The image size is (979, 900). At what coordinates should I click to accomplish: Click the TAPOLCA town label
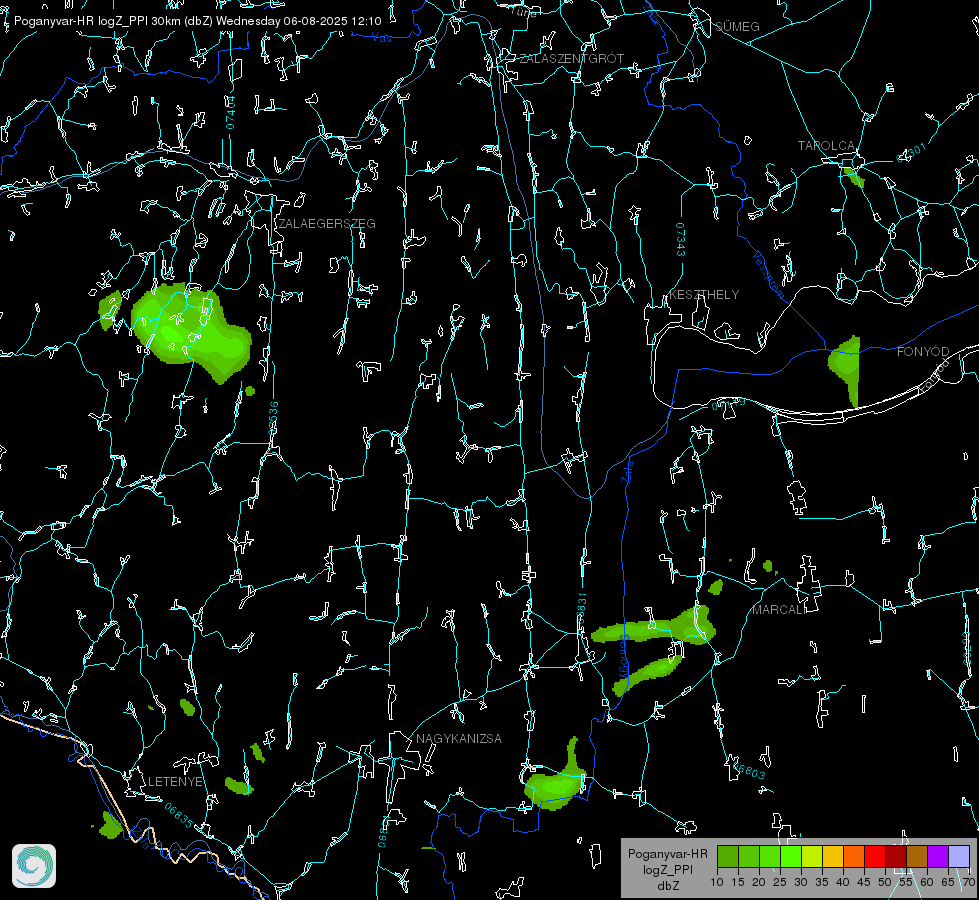827,146
